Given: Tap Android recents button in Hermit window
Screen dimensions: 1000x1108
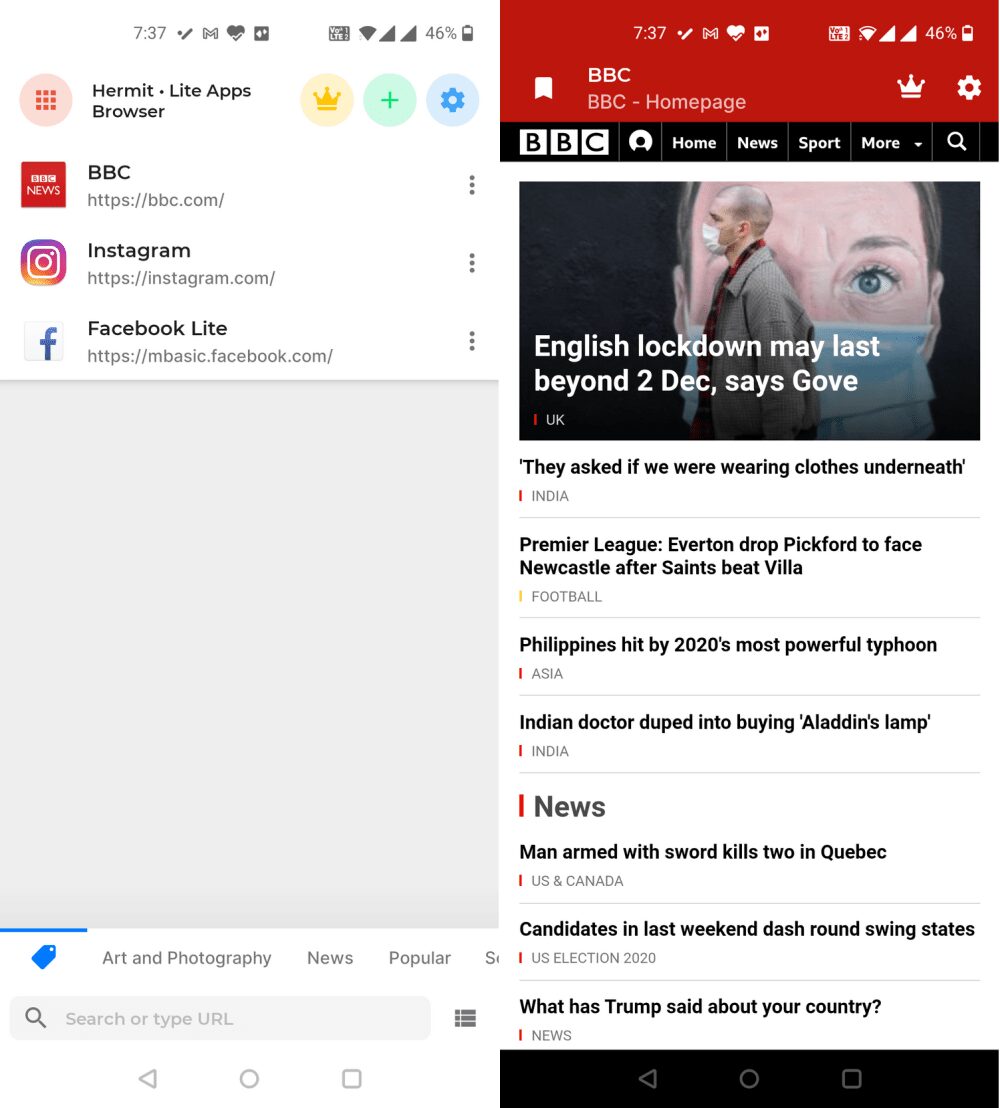Looking at the screenshot, I should (x=351, y=1078).
